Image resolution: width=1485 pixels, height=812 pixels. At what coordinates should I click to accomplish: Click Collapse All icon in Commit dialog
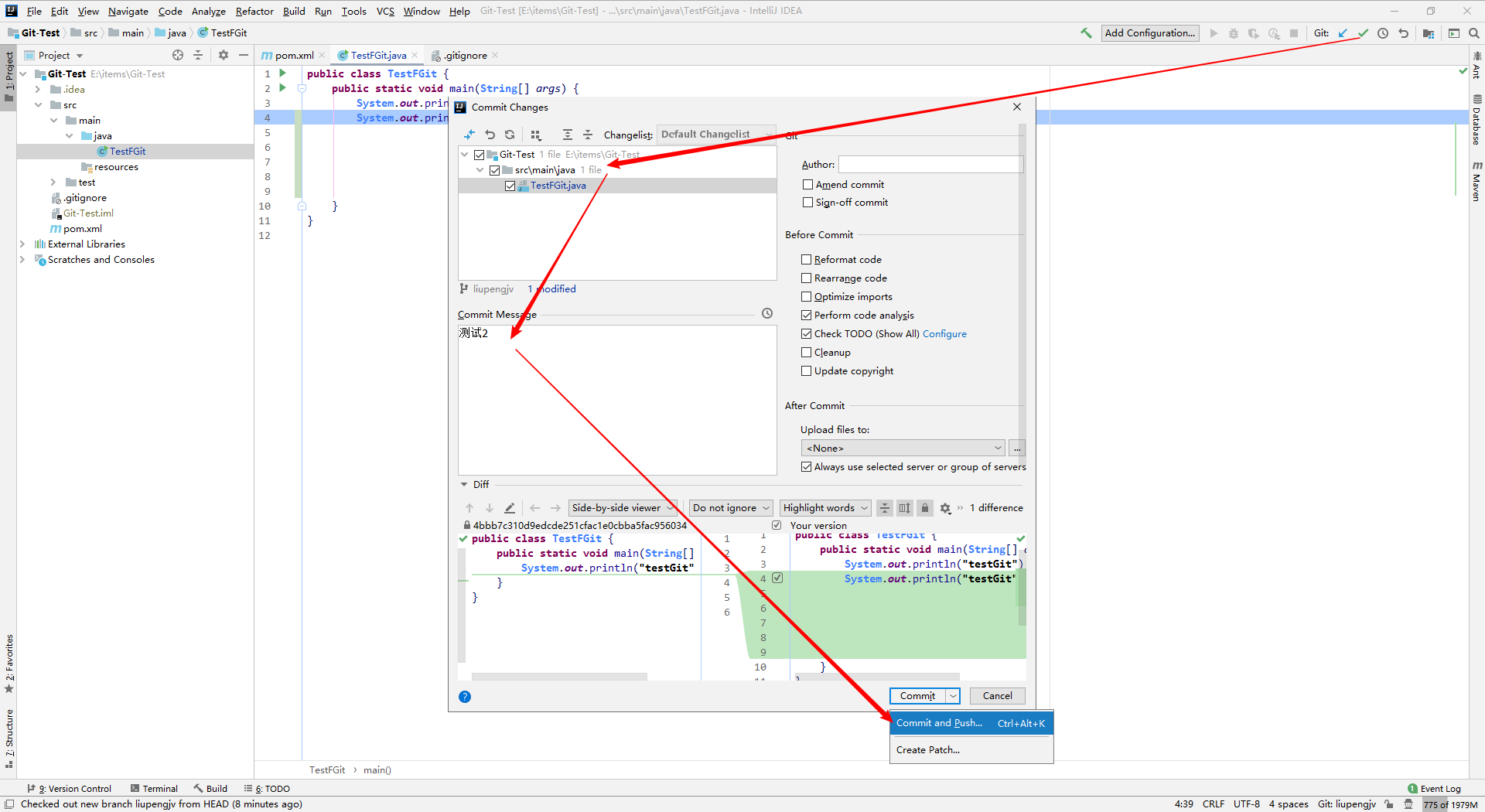(x=587, y=135)
